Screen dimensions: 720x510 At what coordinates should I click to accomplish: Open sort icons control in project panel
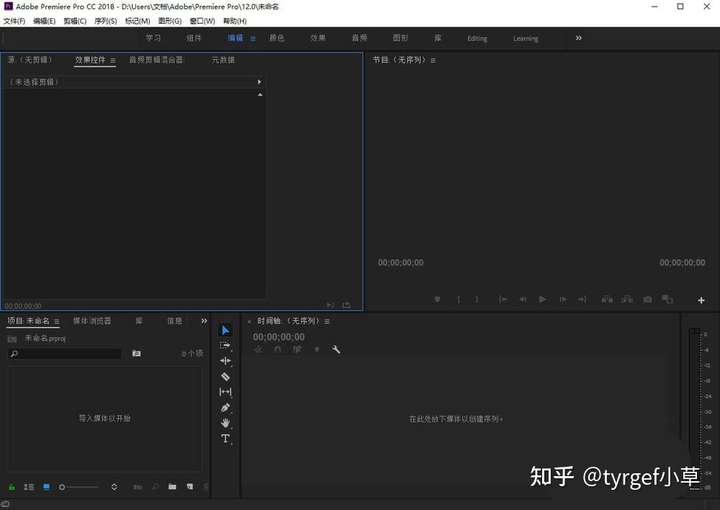114,487
